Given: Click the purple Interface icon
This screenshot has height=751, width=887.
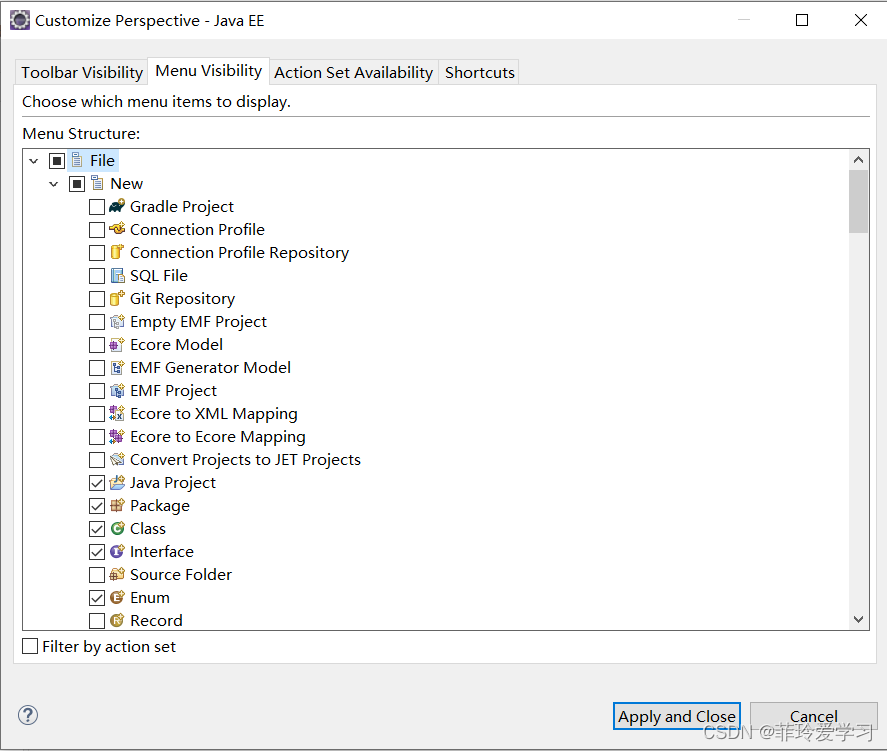Looking at the screenshot, I should click(117, 551).
